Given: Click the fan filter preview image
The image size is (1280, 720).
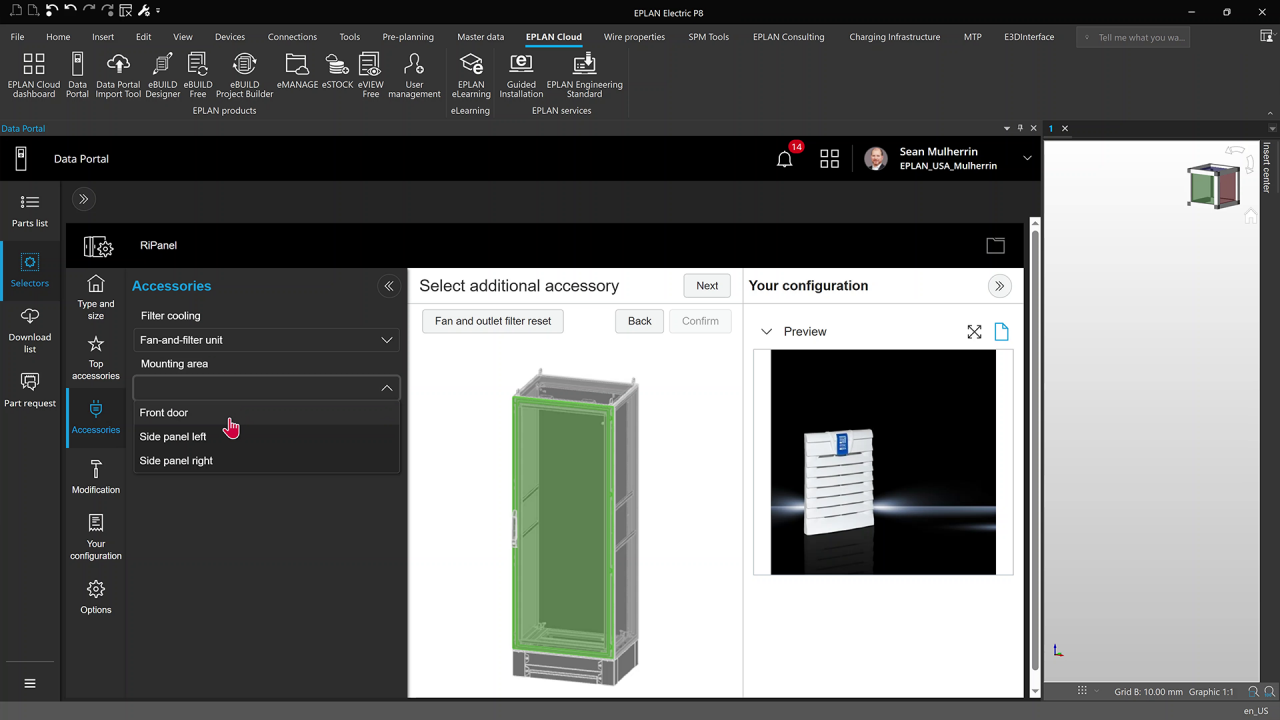Looking at the screenshot, I should pos(884,462).
